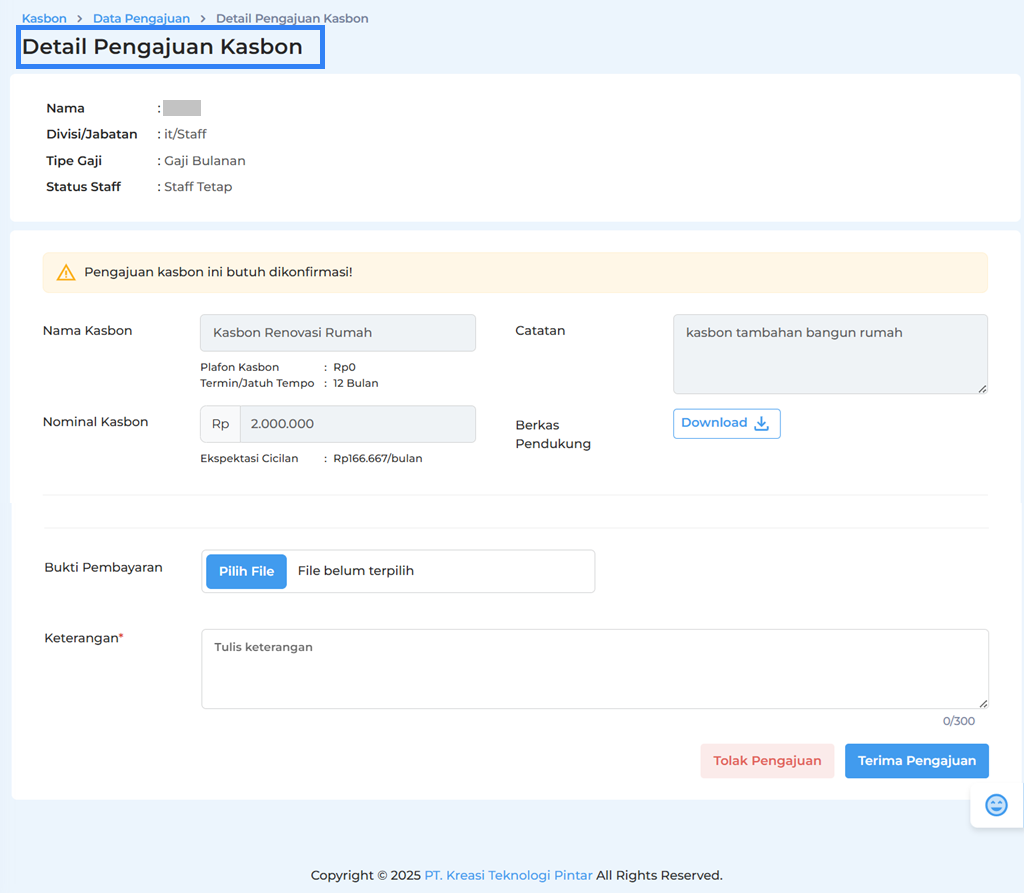Focus the Keterangan text area

coord(594,669)
